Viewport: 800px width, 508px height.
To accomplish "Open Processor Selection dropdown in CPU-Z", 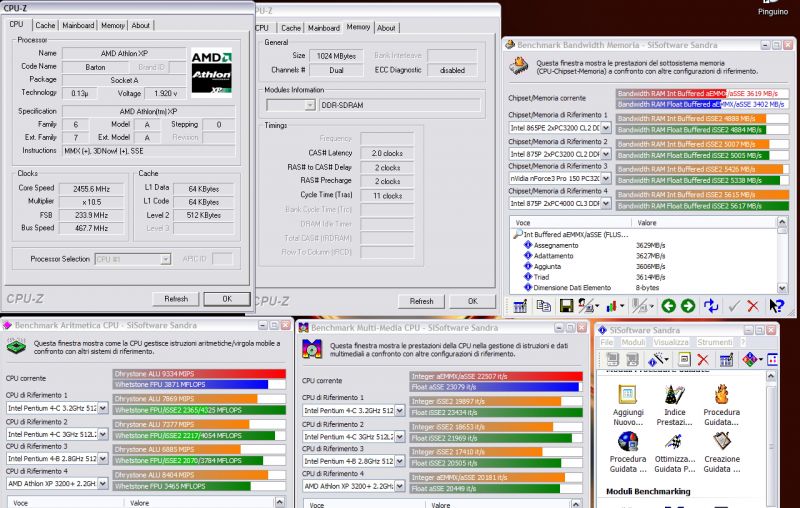I will (165, 259).
